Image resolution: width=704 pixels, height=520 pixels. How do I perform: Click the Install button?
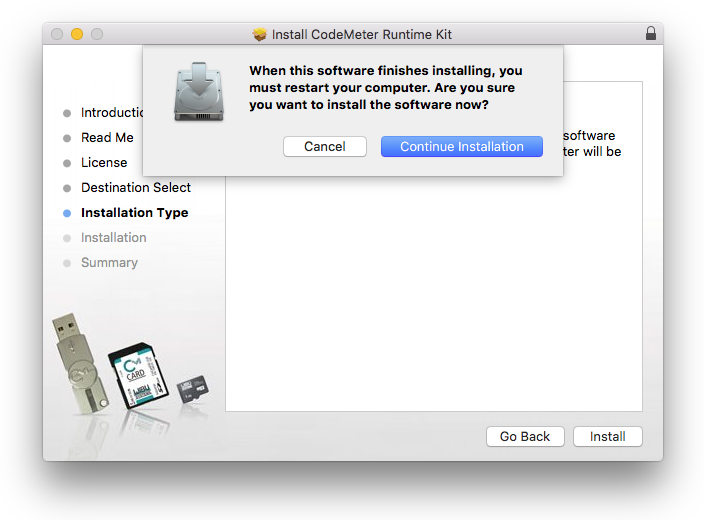tap(607, 436)
